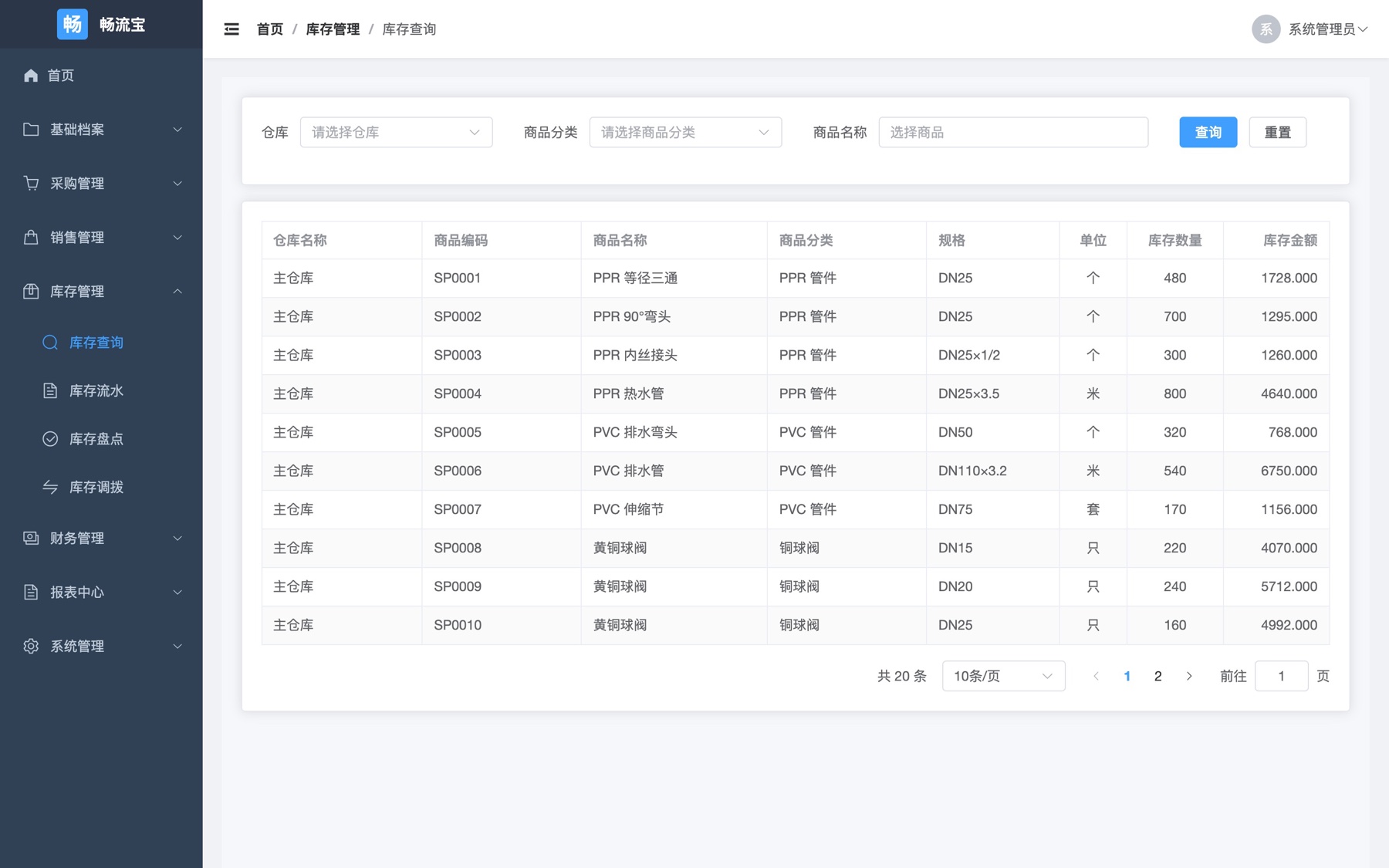Image resolution: width=1389 pixels, height=868 pixels.
Task: Click 首页 breadcrumb link
Action: point(270,29)
